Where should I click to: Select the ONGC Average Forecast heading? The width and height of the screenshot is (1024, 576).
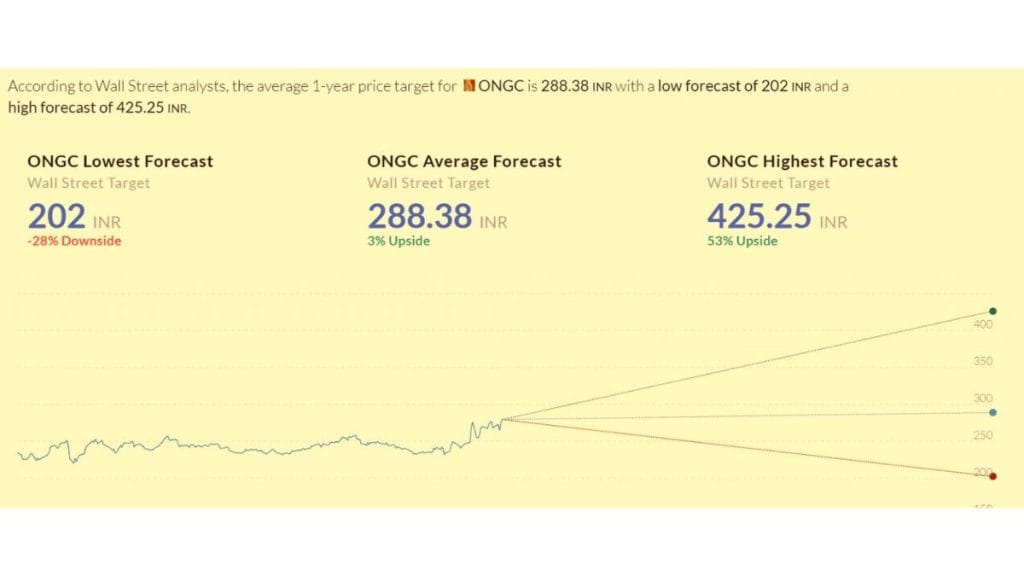pos(464,161)
